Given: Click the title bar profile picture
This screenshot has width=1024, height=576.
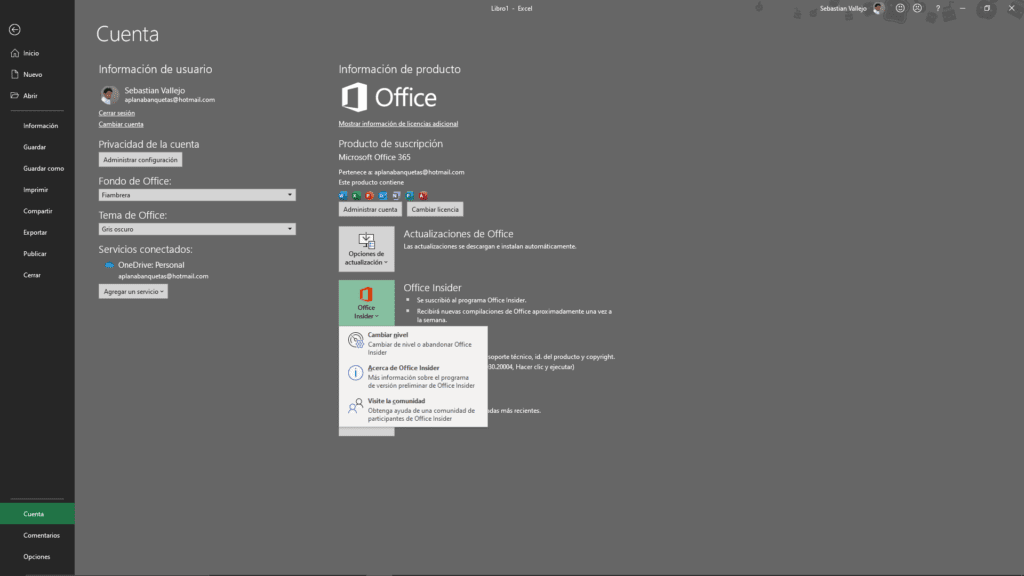Looking at the screenshot, I should click(878, 8).
